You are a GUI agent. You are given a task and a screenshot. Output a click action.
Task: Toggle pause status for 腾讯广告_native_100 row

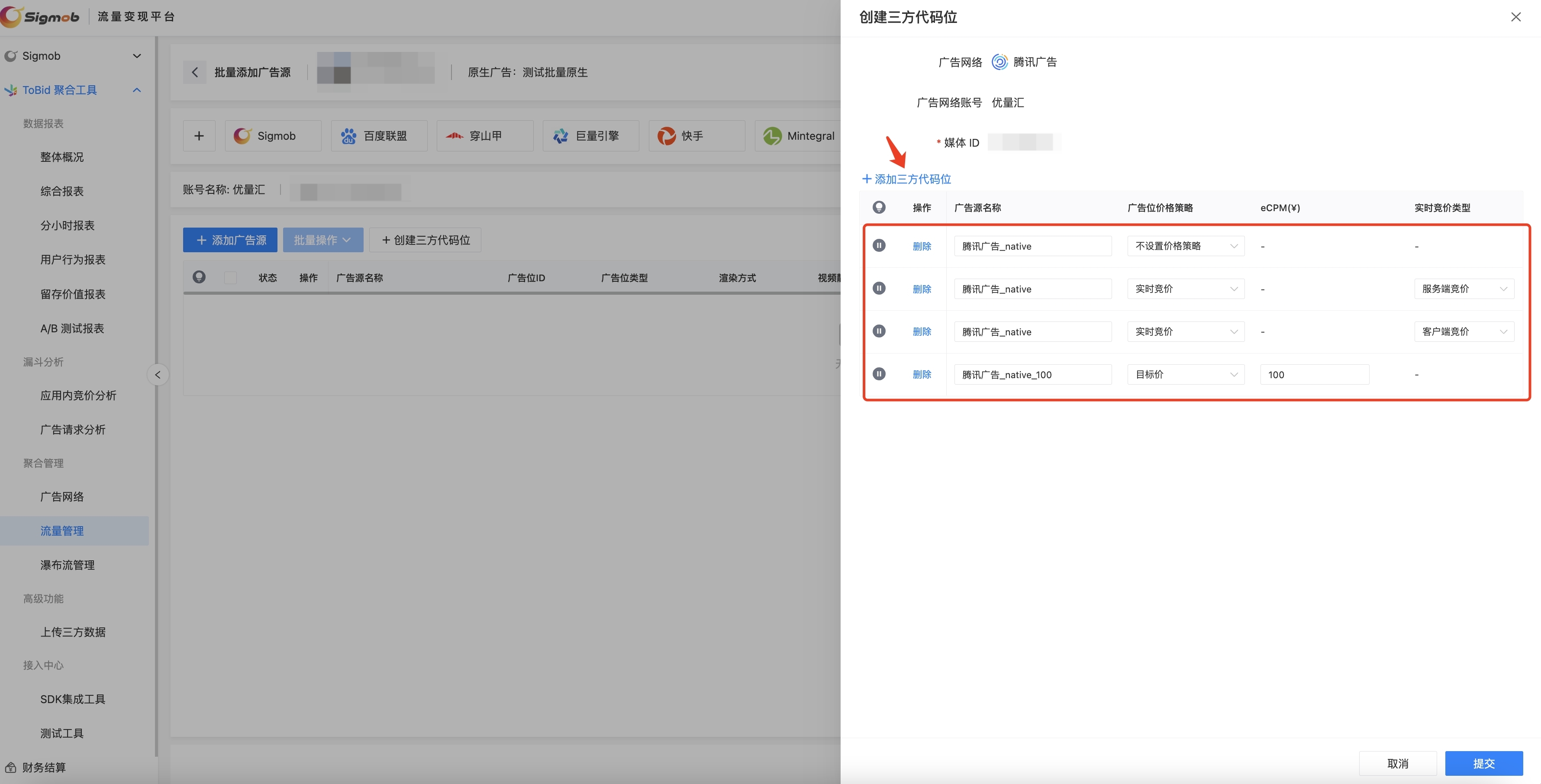pyautogui.click(x=879, y=374)
